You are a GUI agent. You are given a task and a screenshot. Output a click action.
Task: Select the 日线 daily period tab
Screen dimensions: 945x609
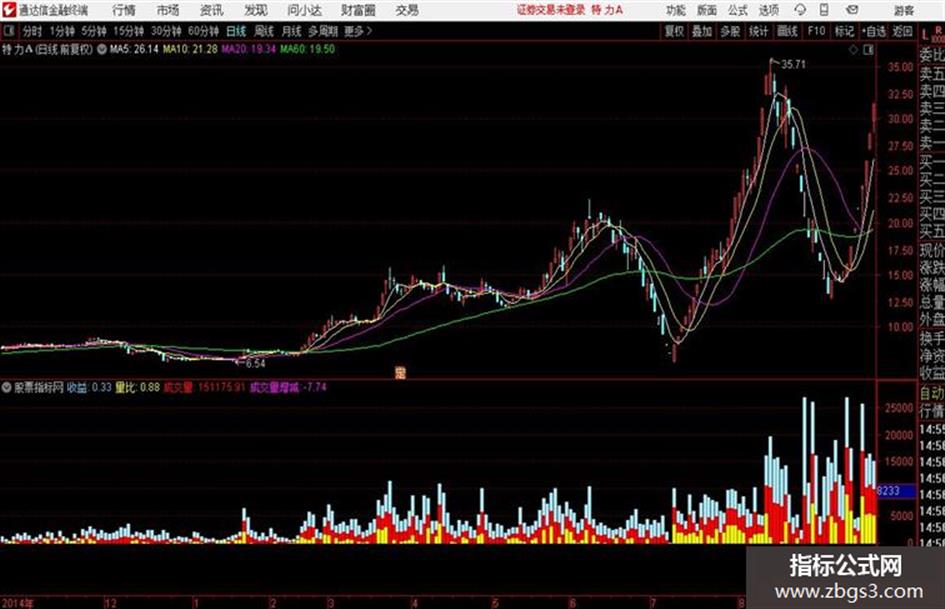(x=236, y=31)
